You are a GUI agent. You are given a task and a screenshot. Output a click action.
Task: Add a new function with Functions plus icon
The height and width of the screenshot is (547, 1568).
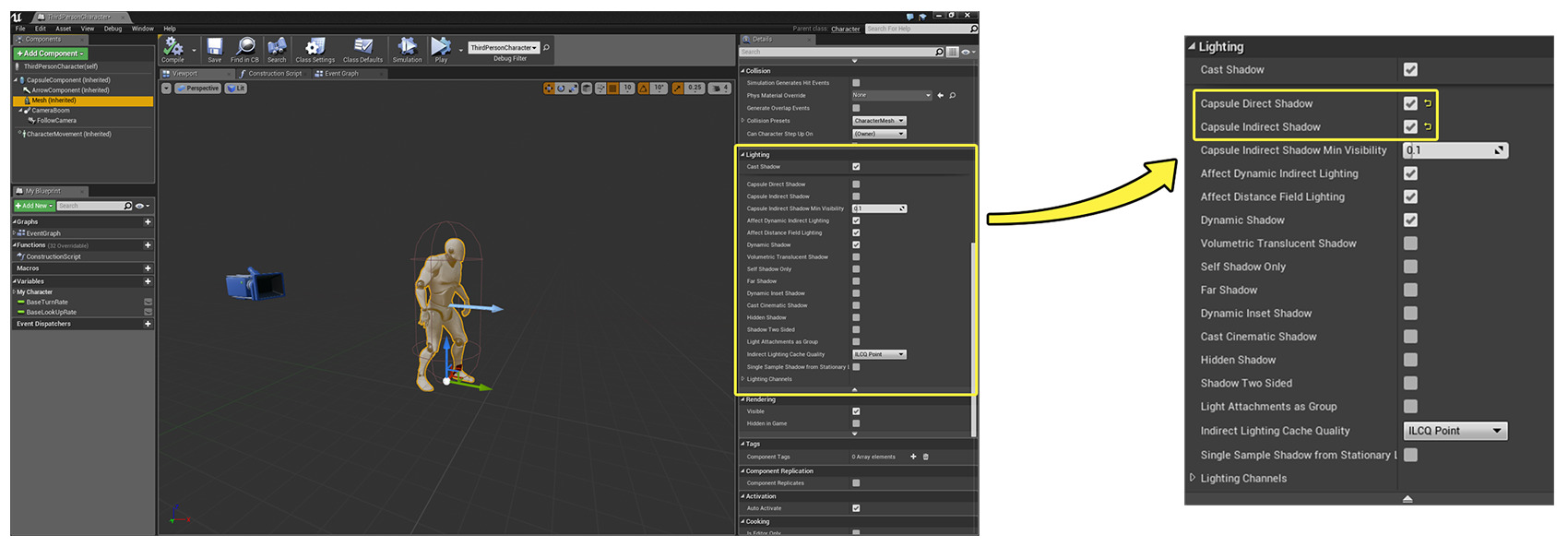coord(148,245)
